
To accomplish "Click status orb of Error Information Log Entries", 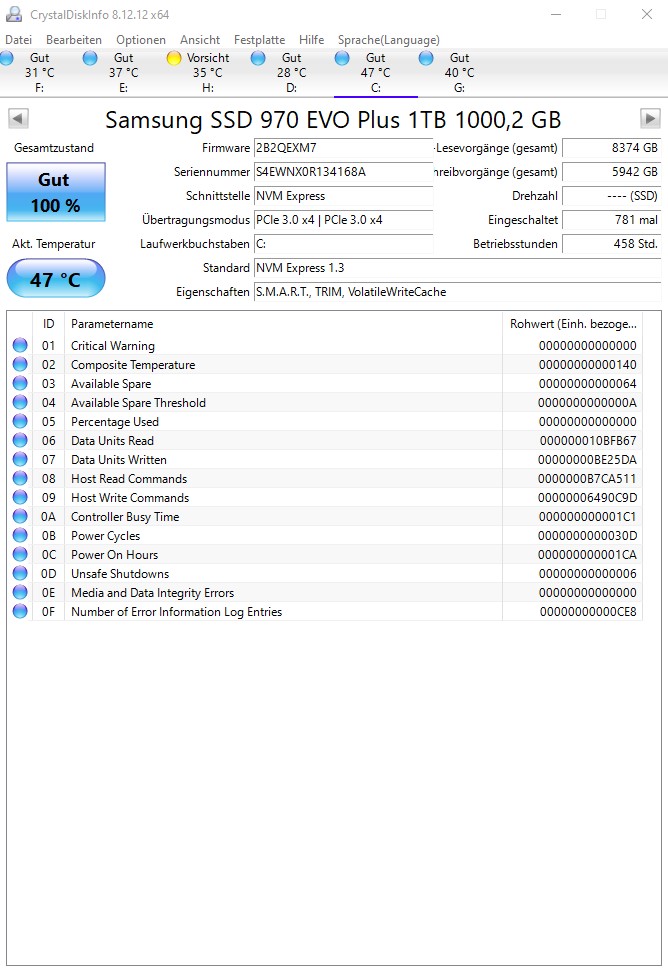I will tap(20, 611).
